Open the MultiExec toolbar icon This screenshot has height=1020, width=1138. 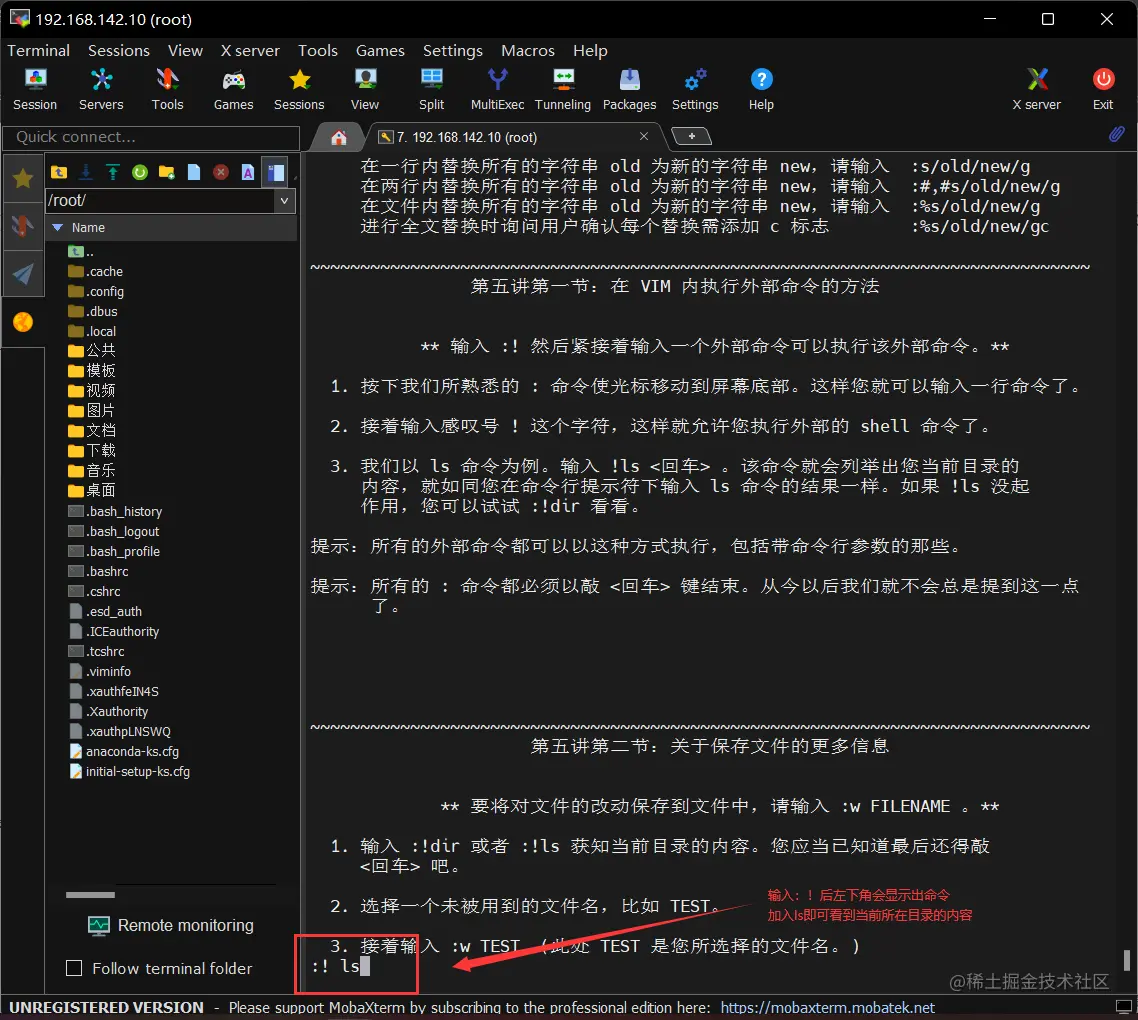497,89
